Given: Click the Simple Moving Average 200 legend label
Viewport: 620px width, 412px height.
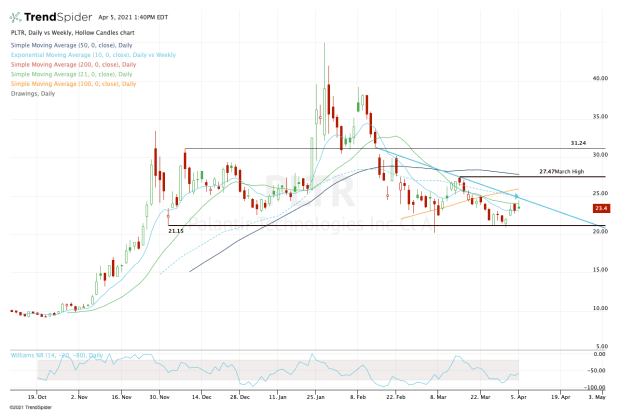Looking at the screenshot, I should (x=66, y=63).
